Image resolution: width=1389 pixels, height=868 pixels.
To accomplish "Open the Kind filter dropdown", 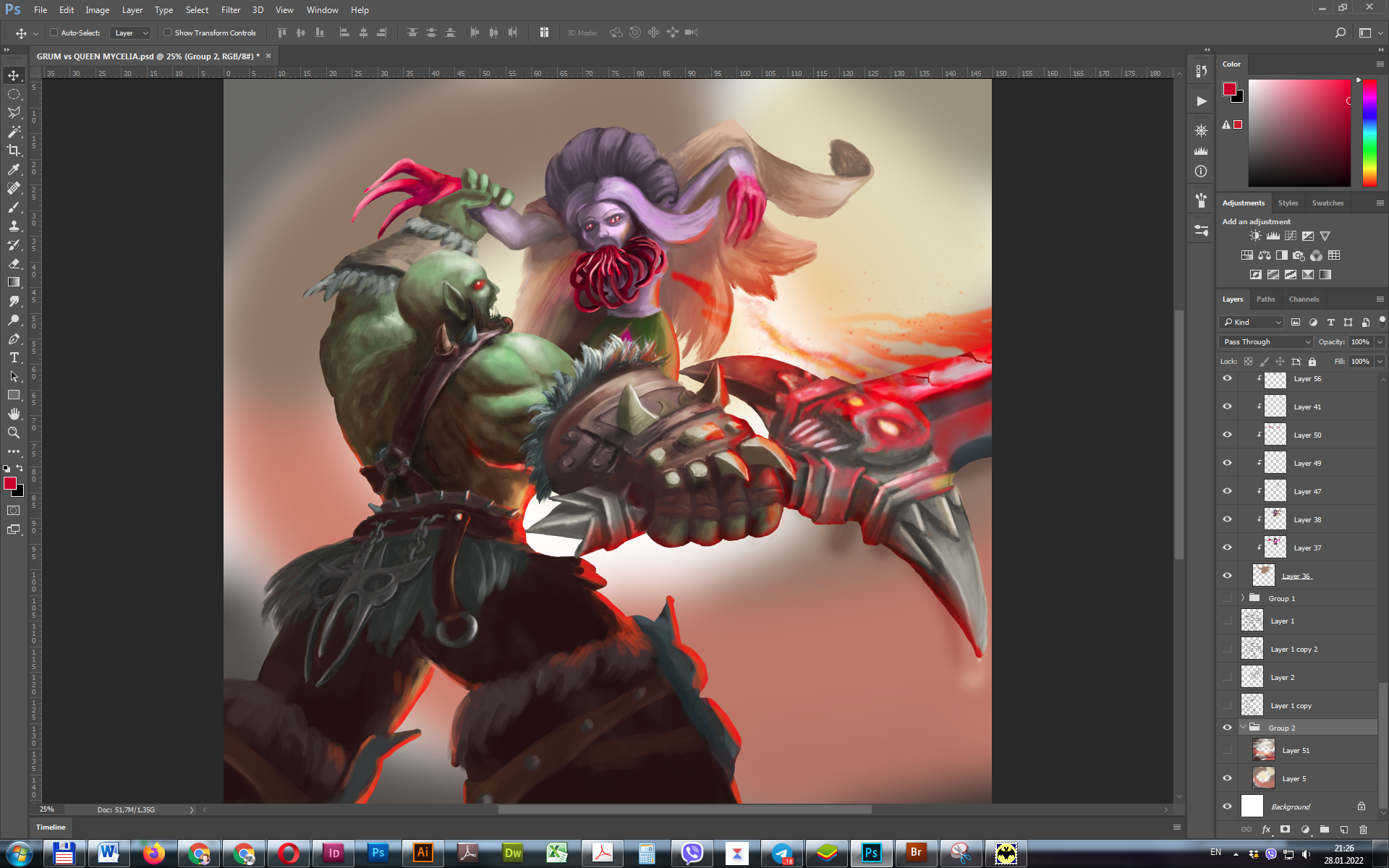I will click(1252, 322).
